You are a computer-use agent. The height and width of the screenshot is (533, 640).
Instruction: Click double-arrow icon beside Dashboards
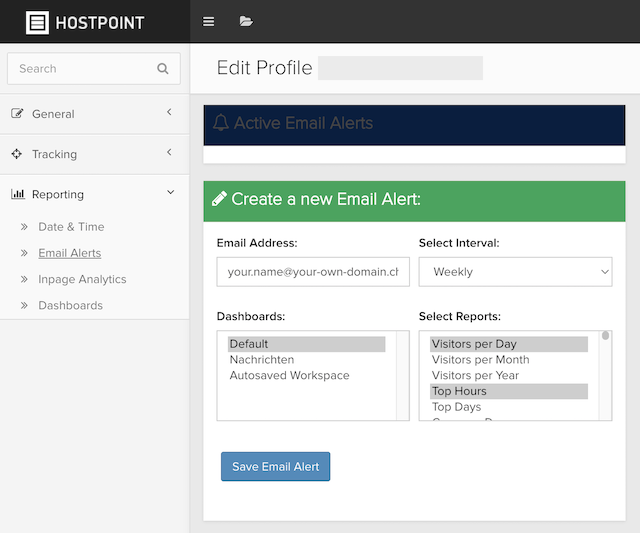(x=24, y=305)
